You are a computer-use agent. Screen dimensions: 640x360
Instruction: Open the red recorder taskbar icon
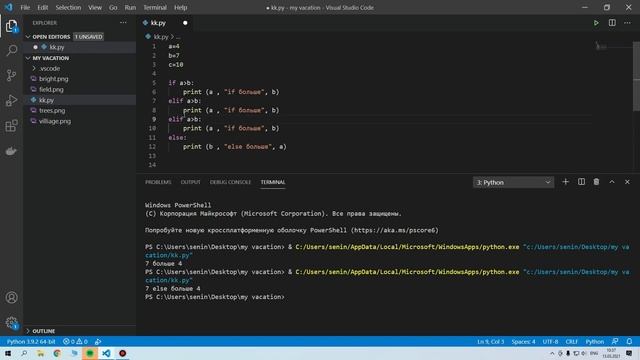coord(122,353)
